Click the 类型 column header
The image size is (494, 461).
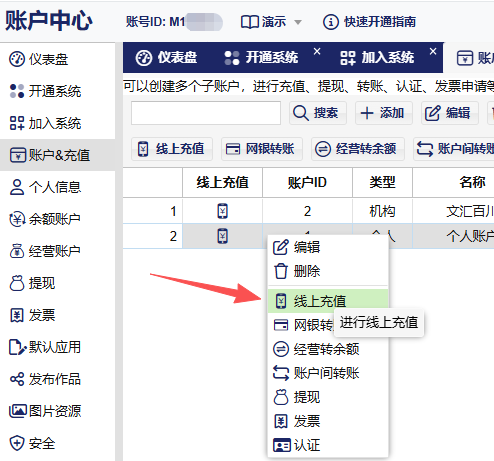point(382,182)
